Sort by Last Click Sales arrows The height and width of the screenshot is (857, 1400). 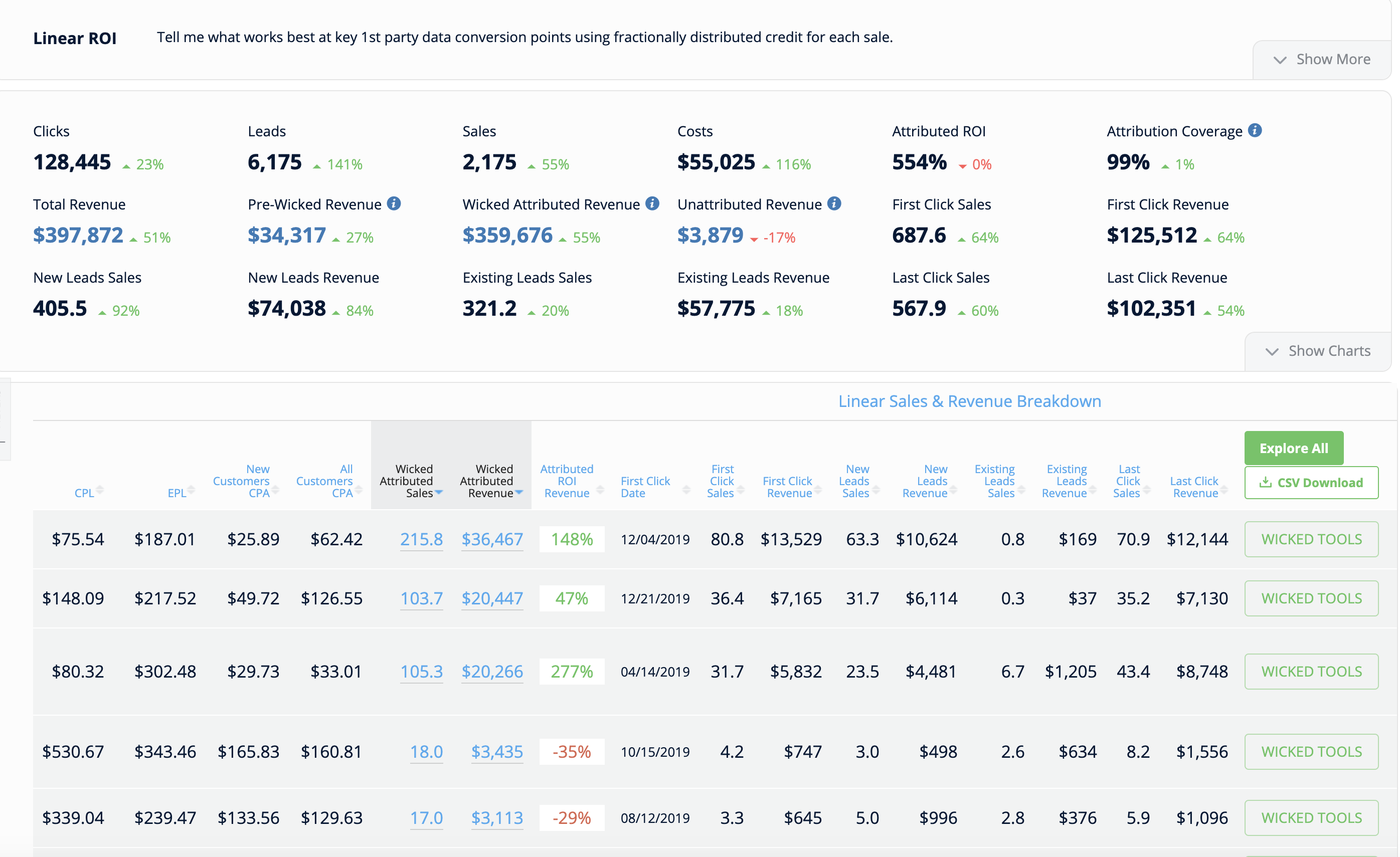pos(1147,490)
